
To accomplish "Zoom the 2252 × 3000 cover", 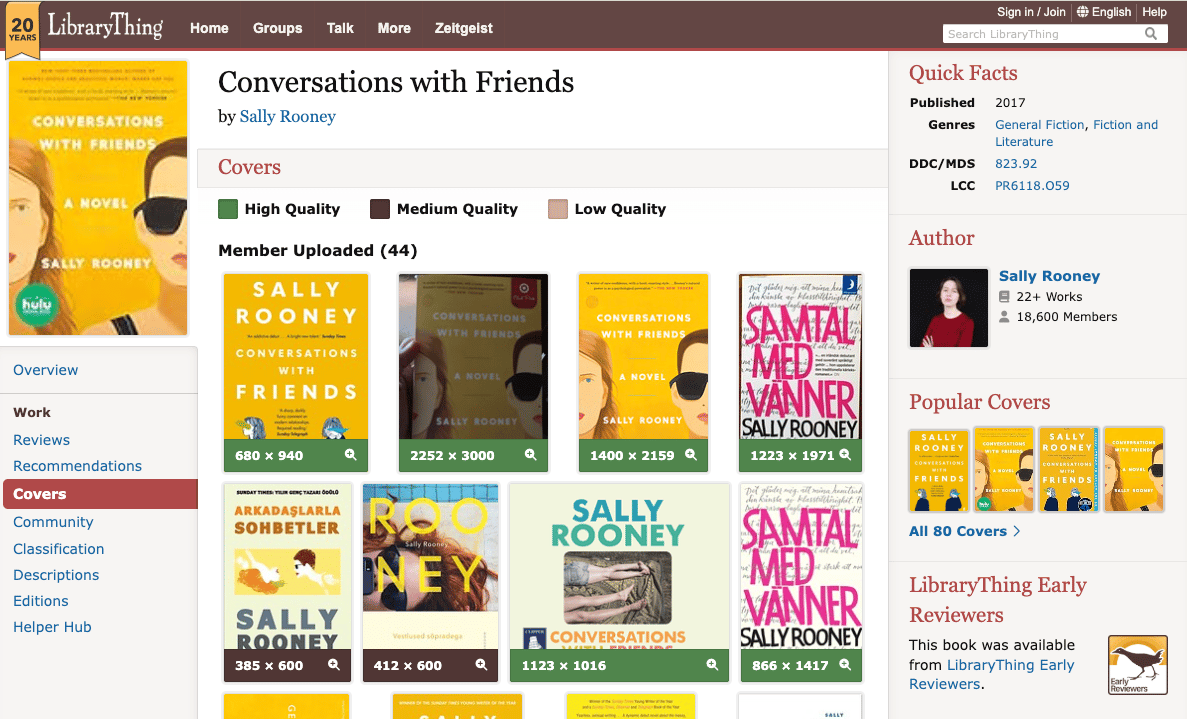I will pyautogui.click(x=530, y=455).
